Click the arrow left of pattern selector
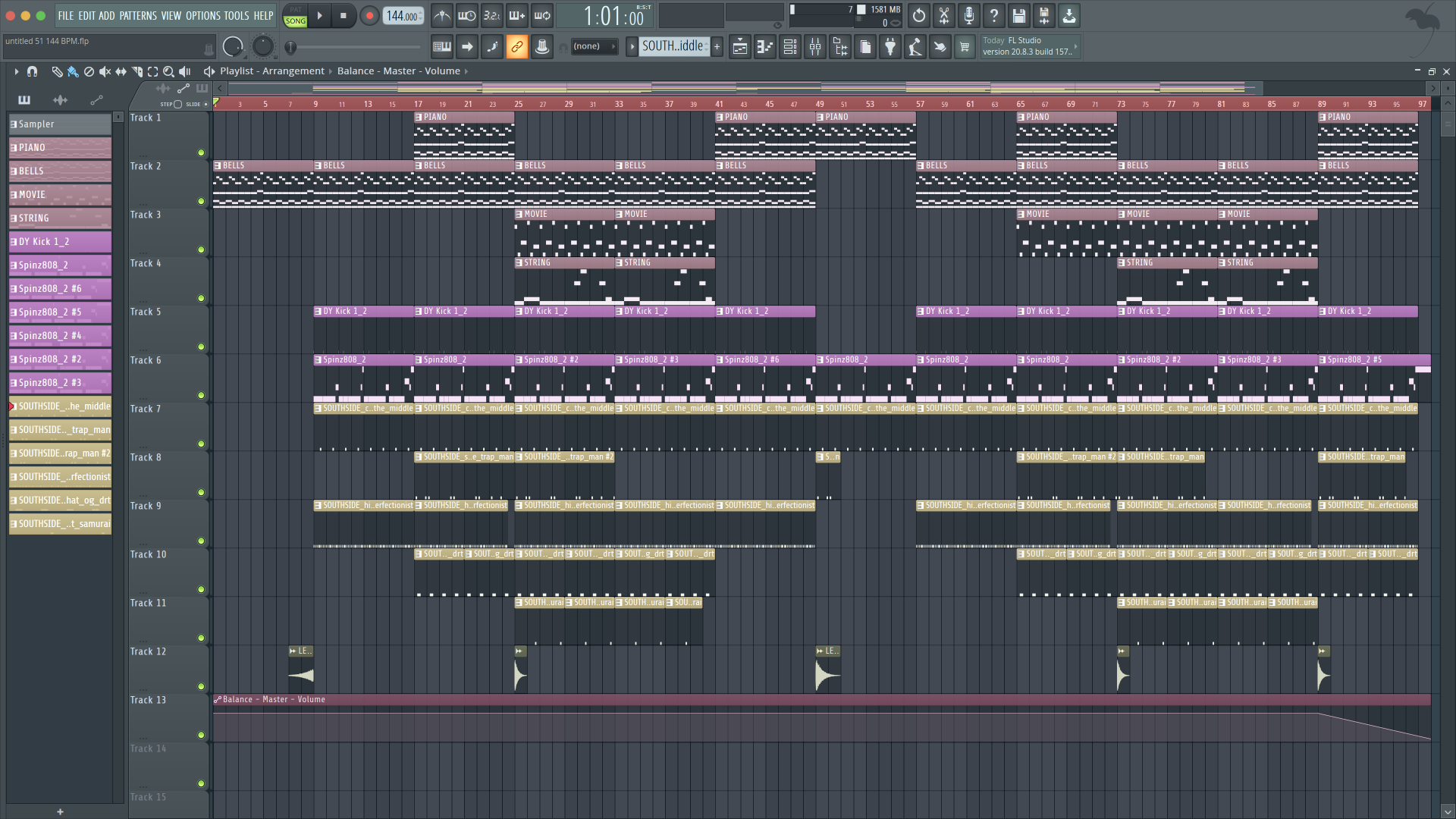The height and width of the screenshot is (819, 1456). pyautogui.click(x=632, y=46)
